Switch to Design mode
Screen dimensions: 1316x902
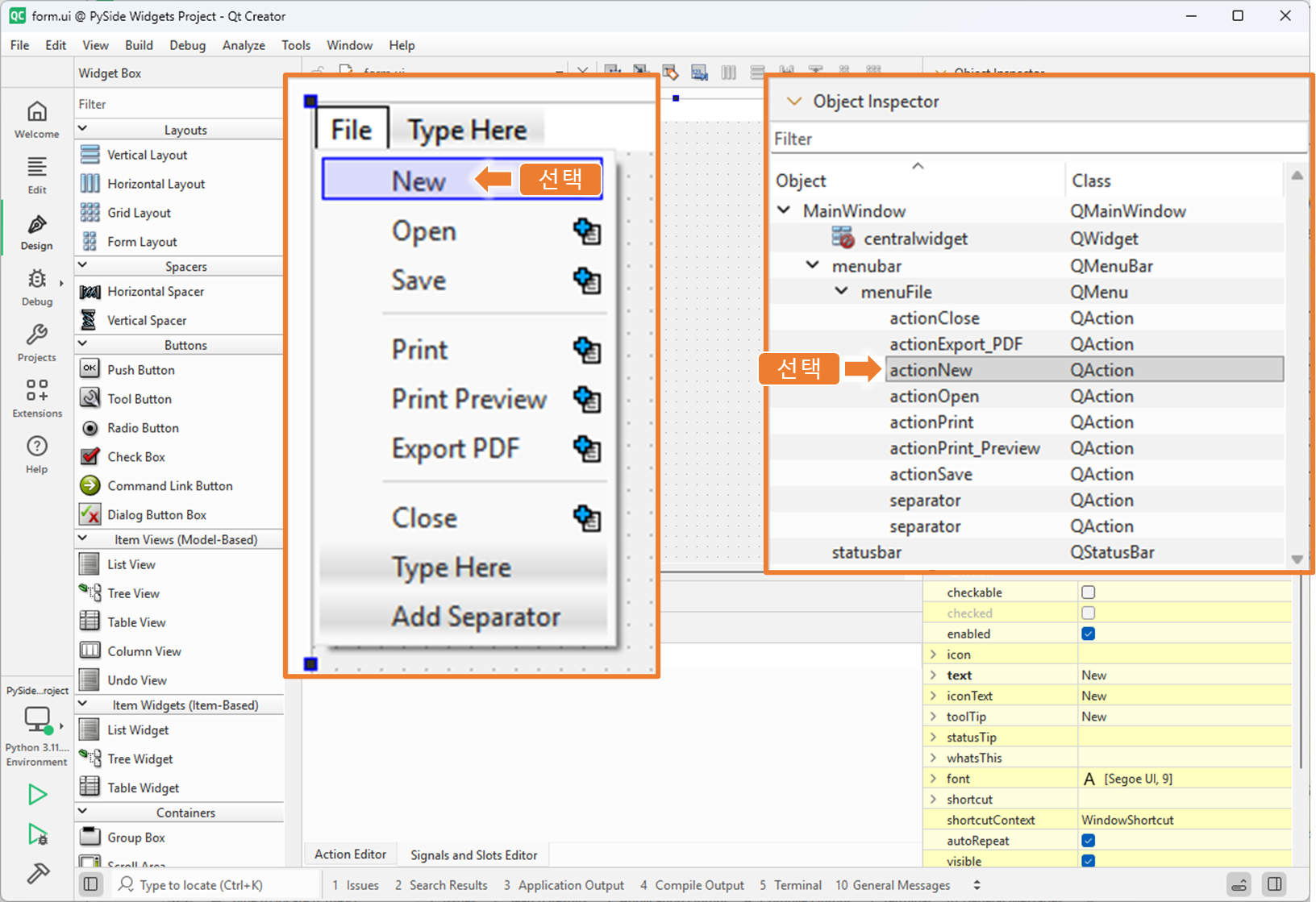click(37, 232)
